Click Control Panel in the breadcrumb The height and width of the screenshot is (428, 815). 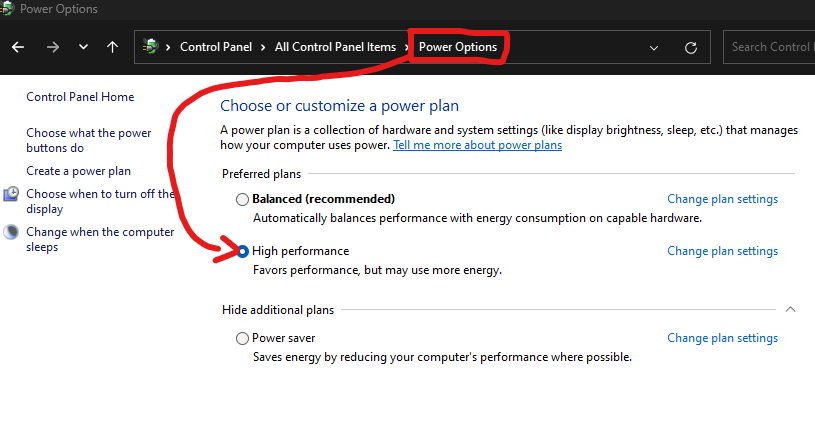click(215, 47)
